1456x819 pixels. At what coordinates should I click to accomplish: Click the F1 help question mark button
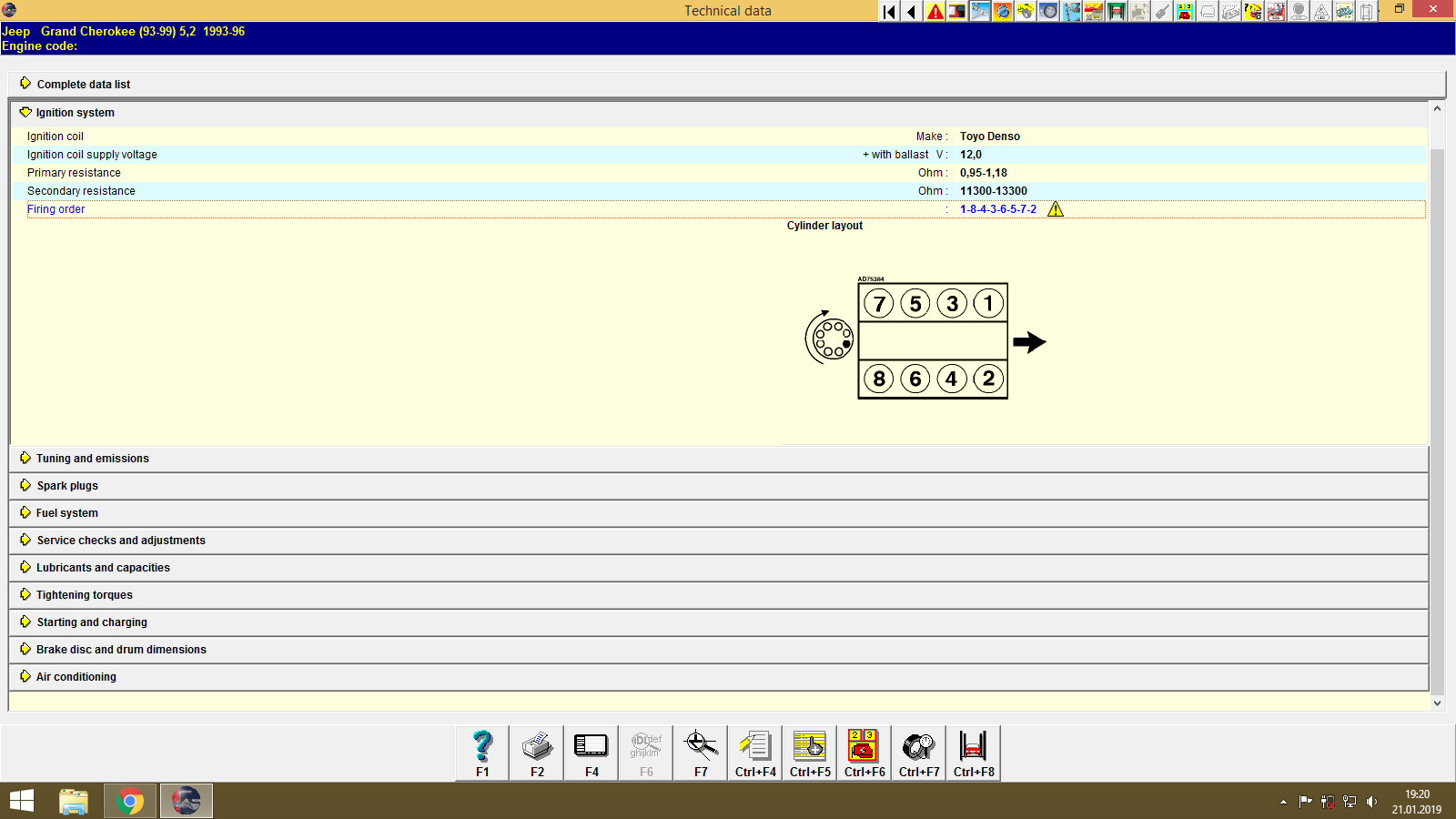click(482, 753)
